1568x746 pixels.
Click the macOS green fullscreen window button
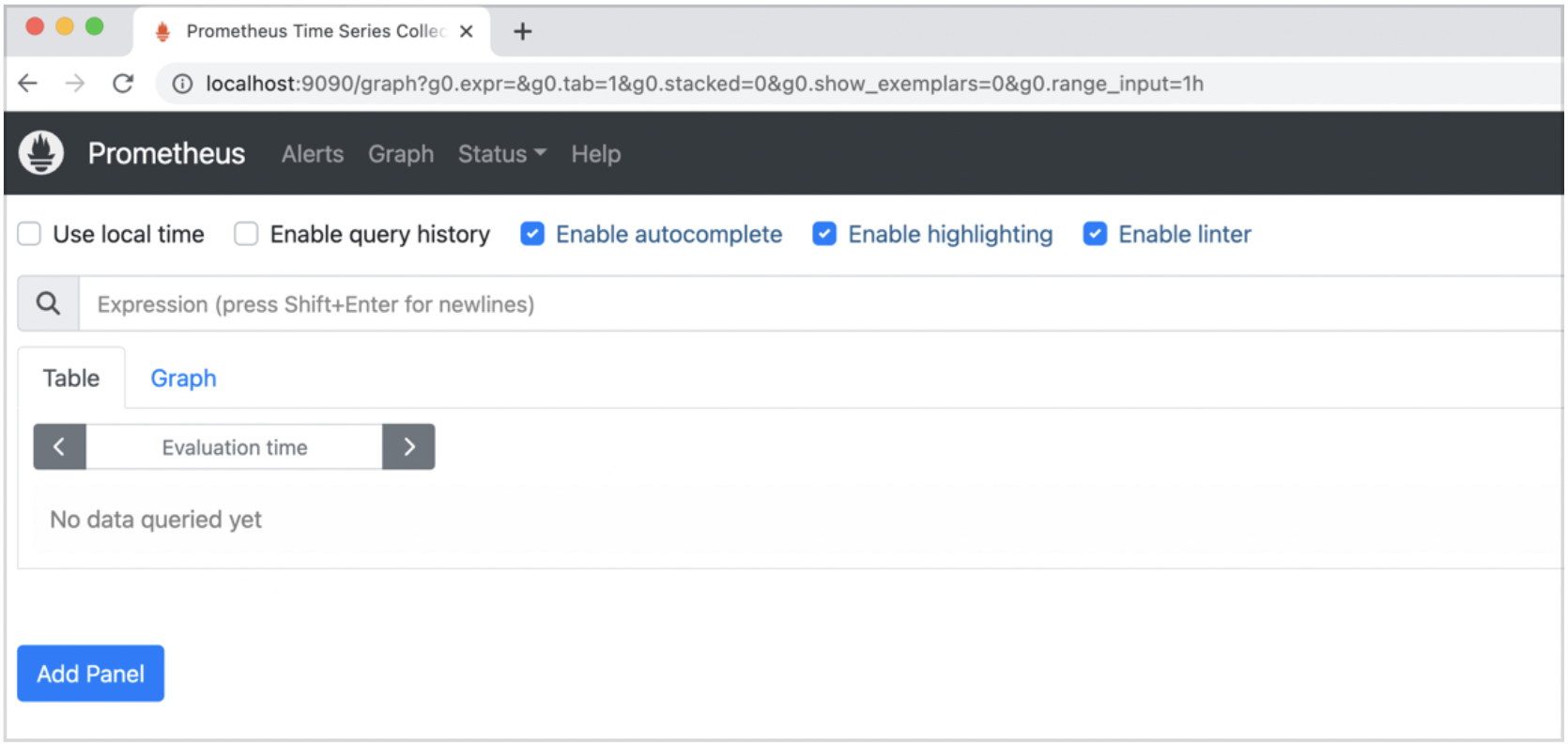(95, 26)
